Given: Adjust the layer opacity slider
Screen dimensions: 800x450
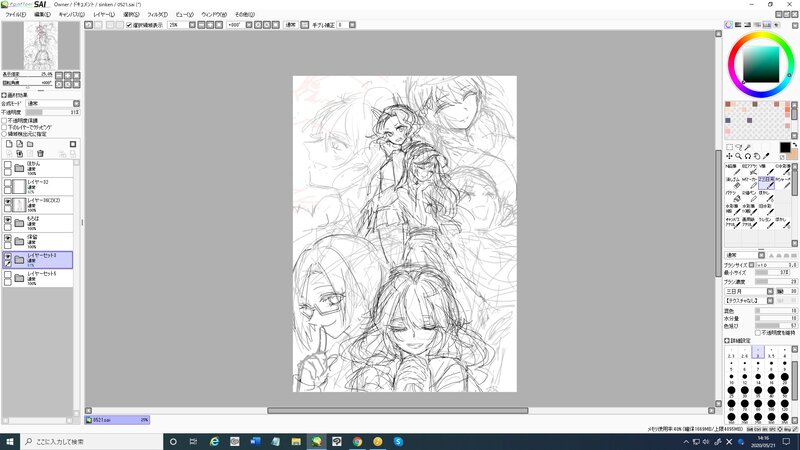Looking at the screenshot, I should pyautogui.click(x=53, y=112).
